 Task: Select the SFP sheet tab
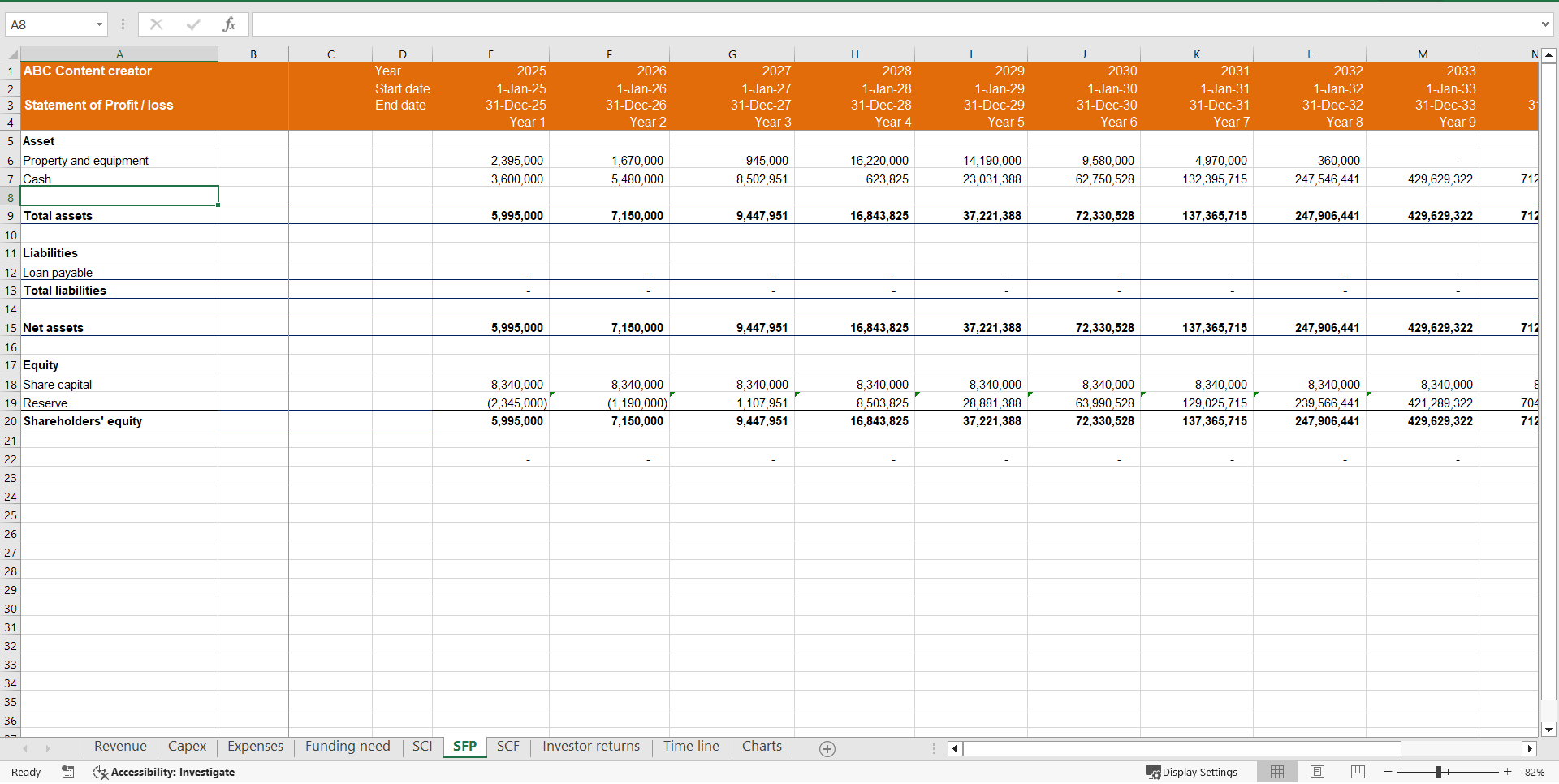(x=464, y=747)
